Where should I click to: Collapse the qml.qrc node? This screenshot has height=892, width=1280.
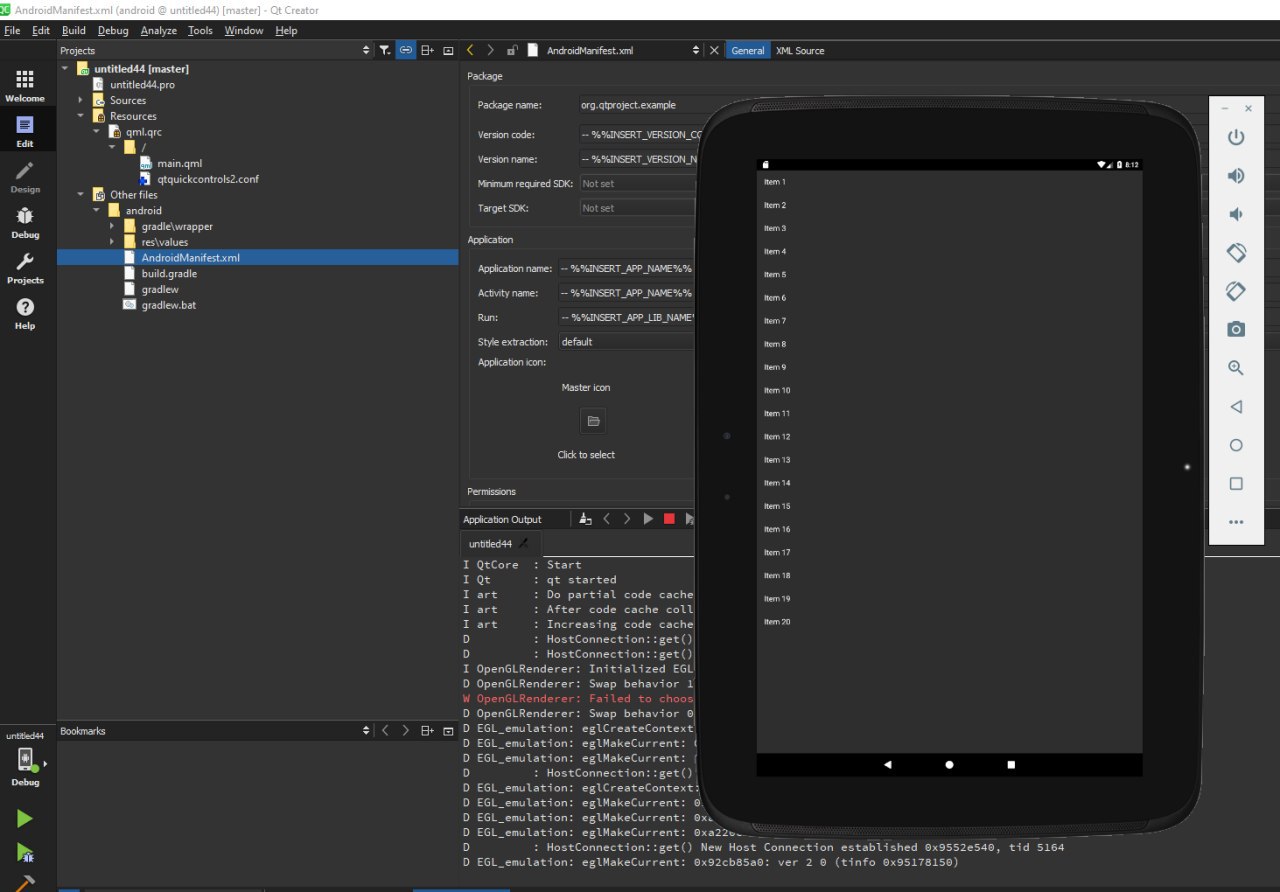click(97, 132)
